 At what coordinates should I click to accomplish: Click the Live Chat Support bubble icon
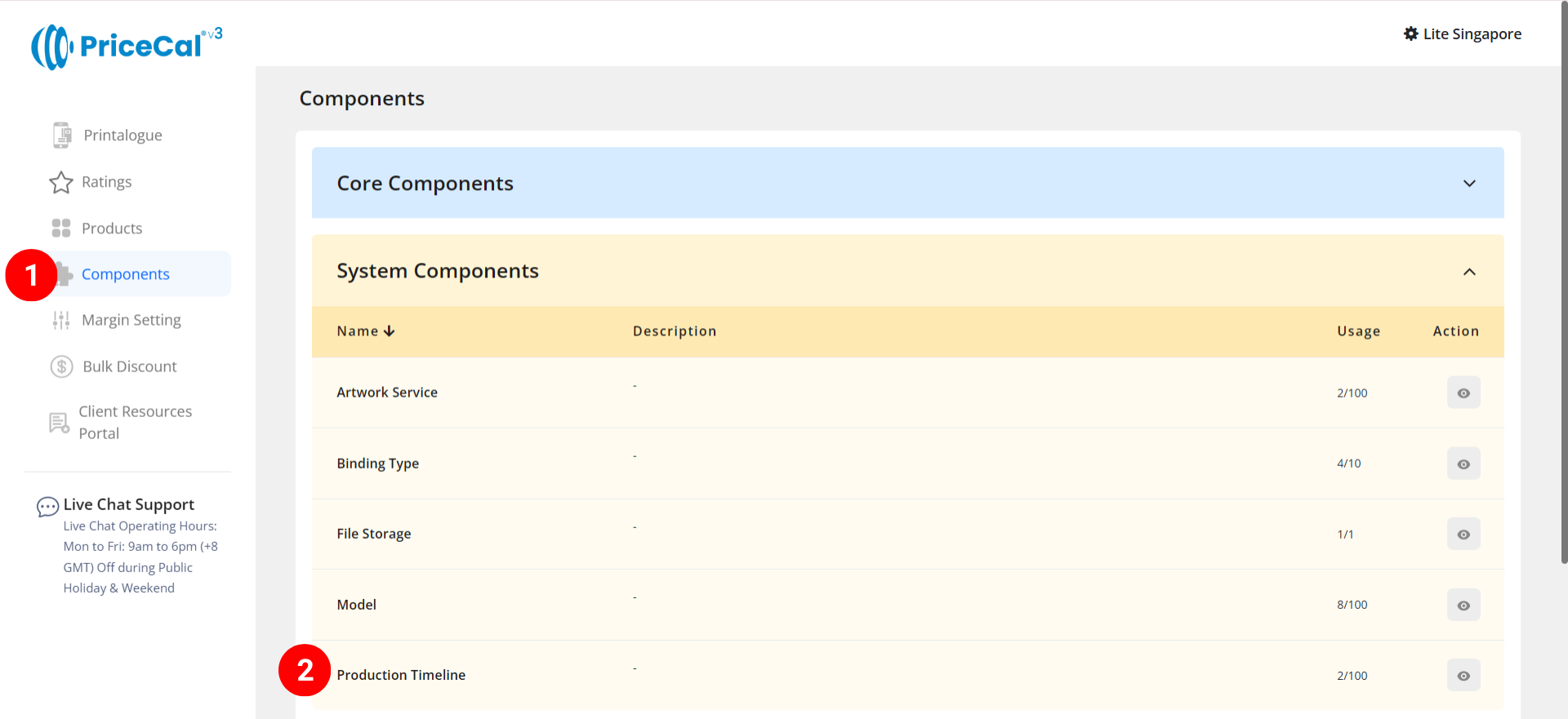47,507
